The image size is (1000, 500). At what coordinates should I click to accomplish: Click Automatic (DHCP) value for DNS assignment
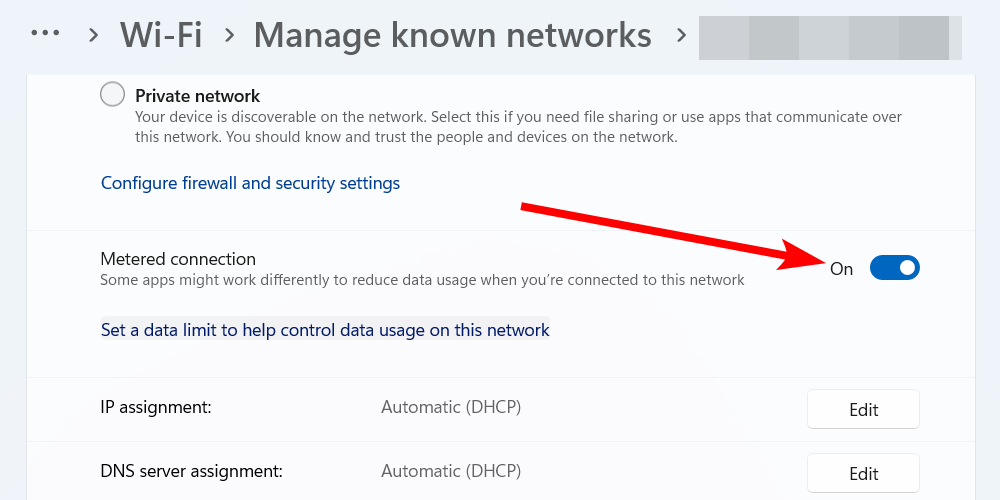tap(451, 470)
